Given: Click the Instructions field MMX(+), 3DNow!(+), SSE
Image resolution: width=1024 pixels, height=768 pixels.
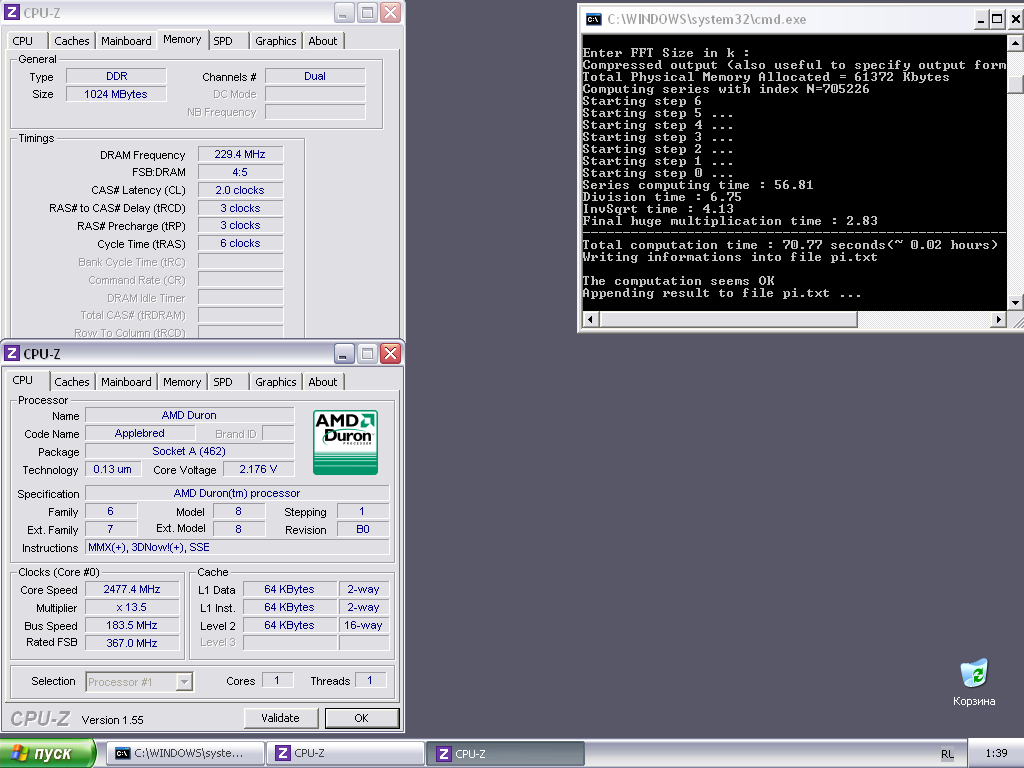Looking at the screenshot, I should tap(237, 547).
